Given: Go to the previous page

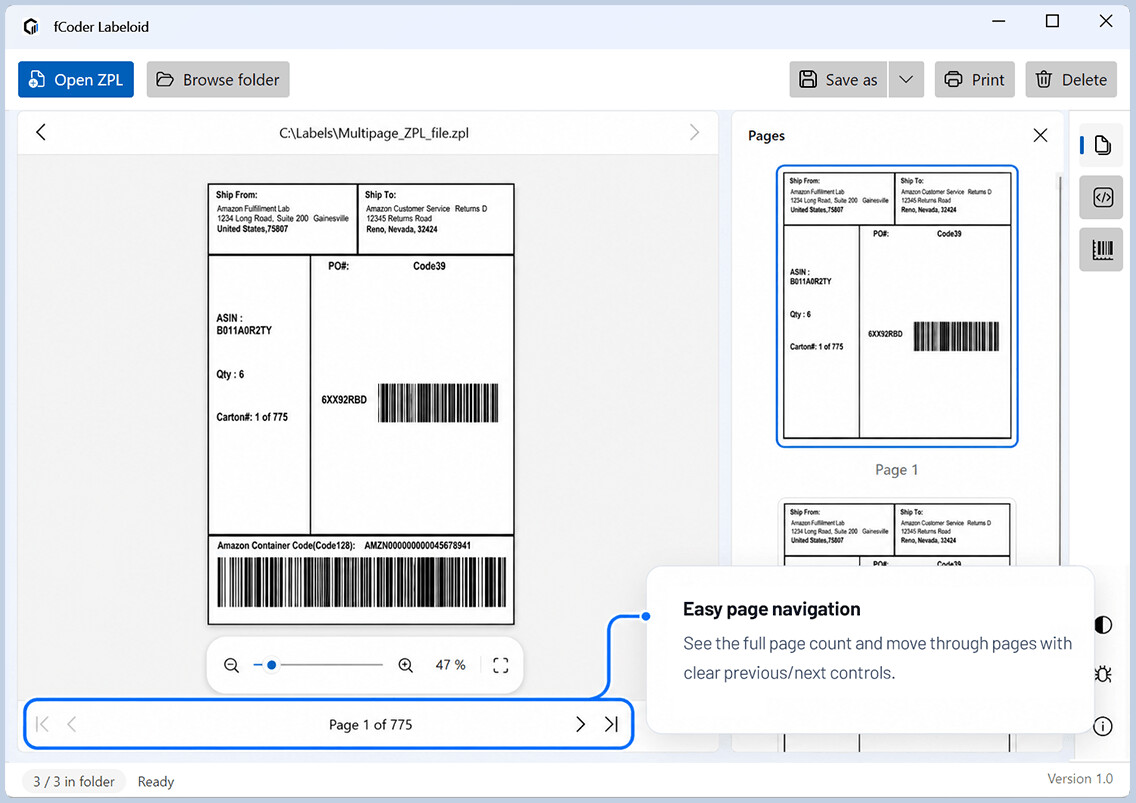Looking at the screenshot, I should pos(72,724).
